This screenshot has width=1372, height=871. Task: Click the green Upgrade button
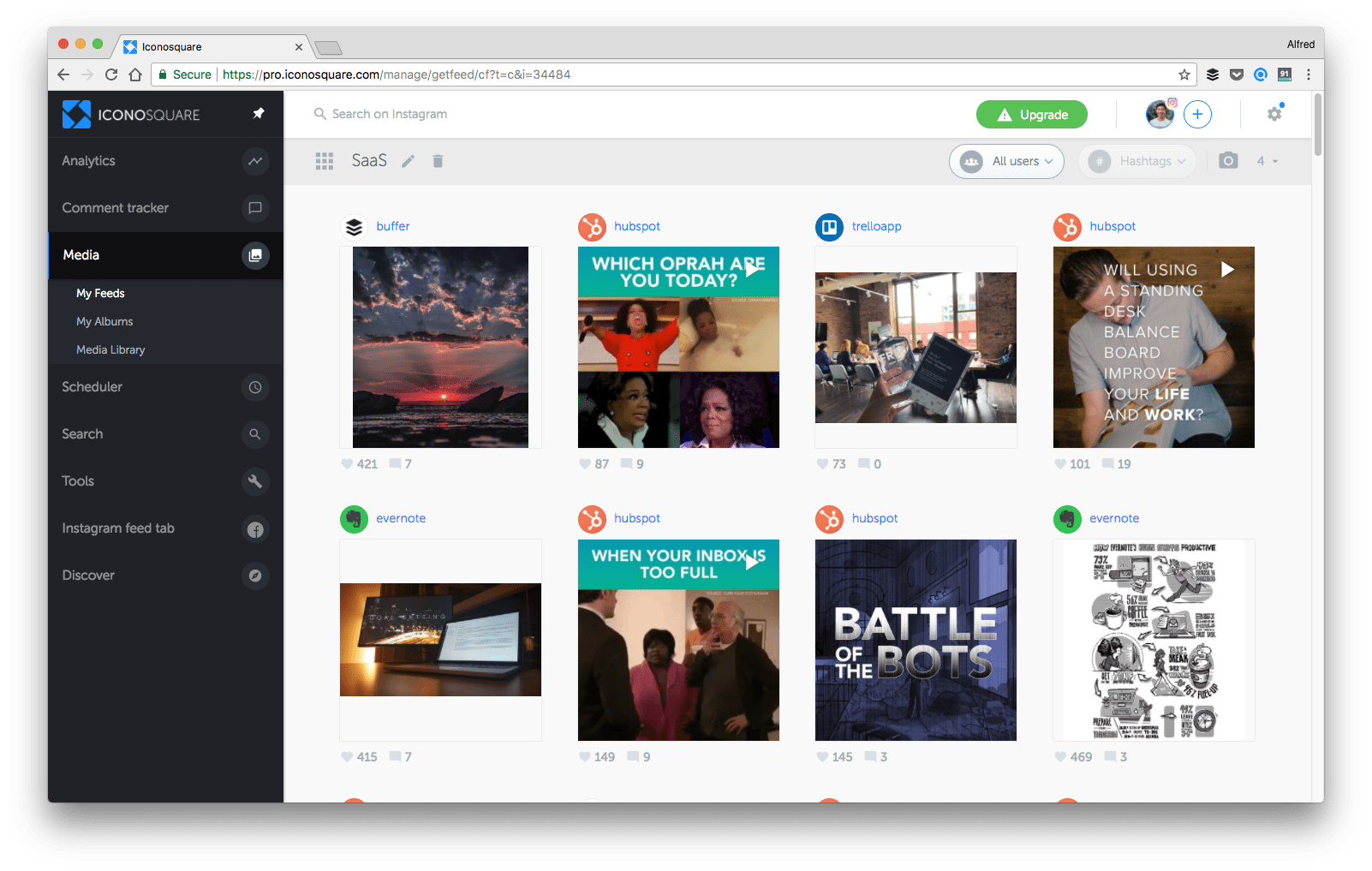1031,115
